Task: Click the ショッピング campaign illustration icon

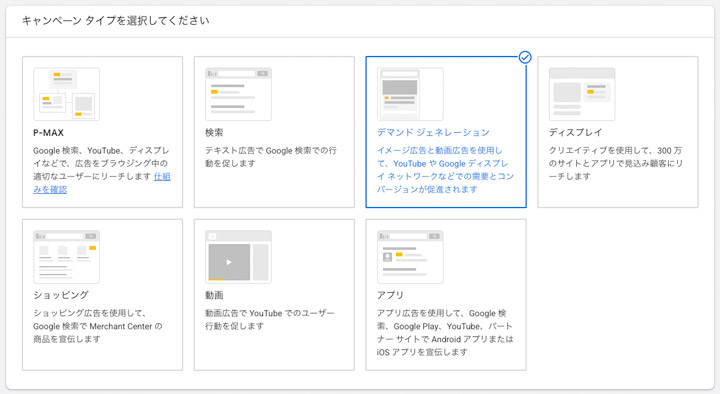Action: pyautogui.click(x=66, y=257)
